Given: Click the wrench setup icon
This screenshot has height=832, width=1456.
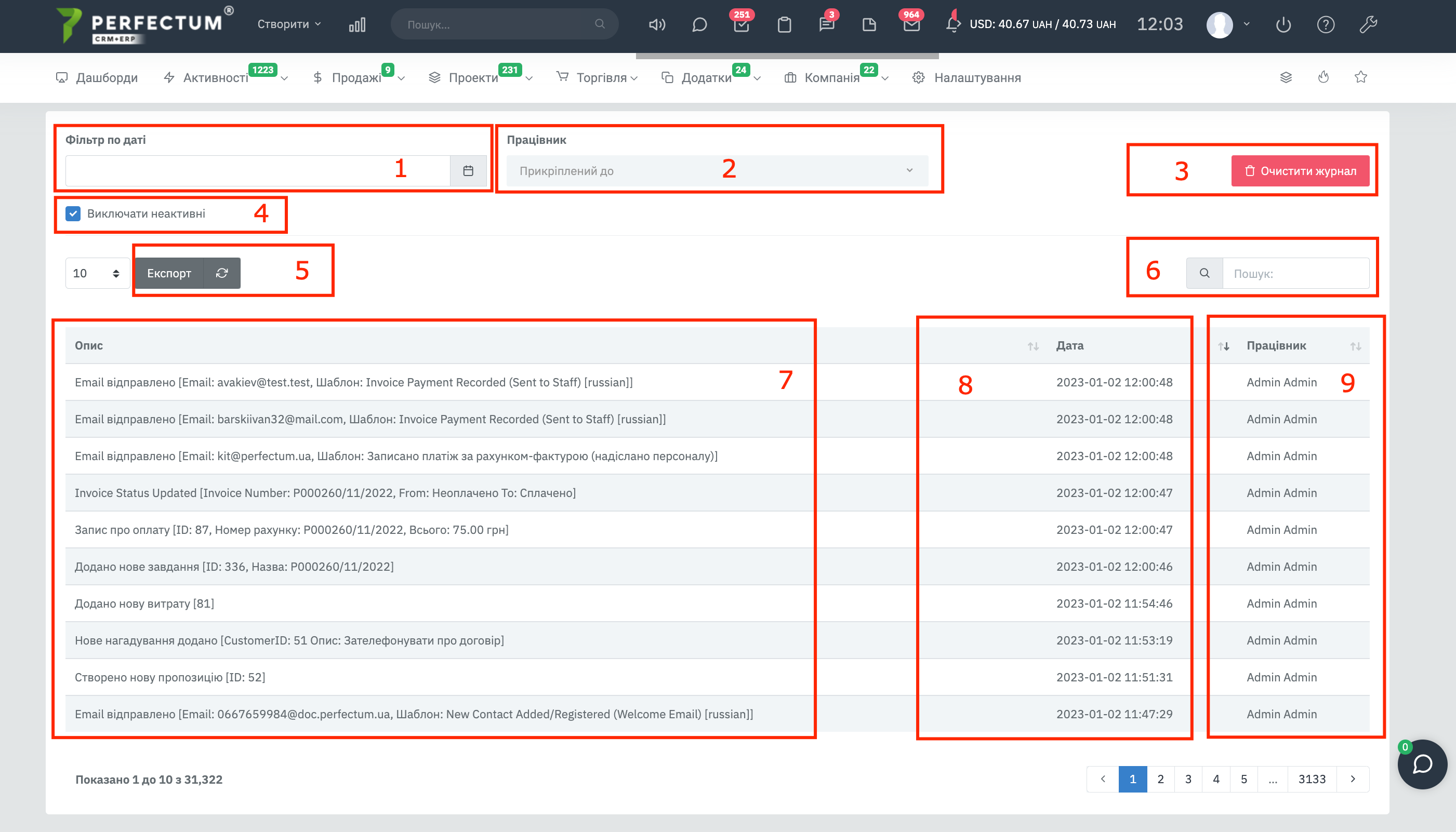Looking at the screenshot, I should [x=1368, y=24].
